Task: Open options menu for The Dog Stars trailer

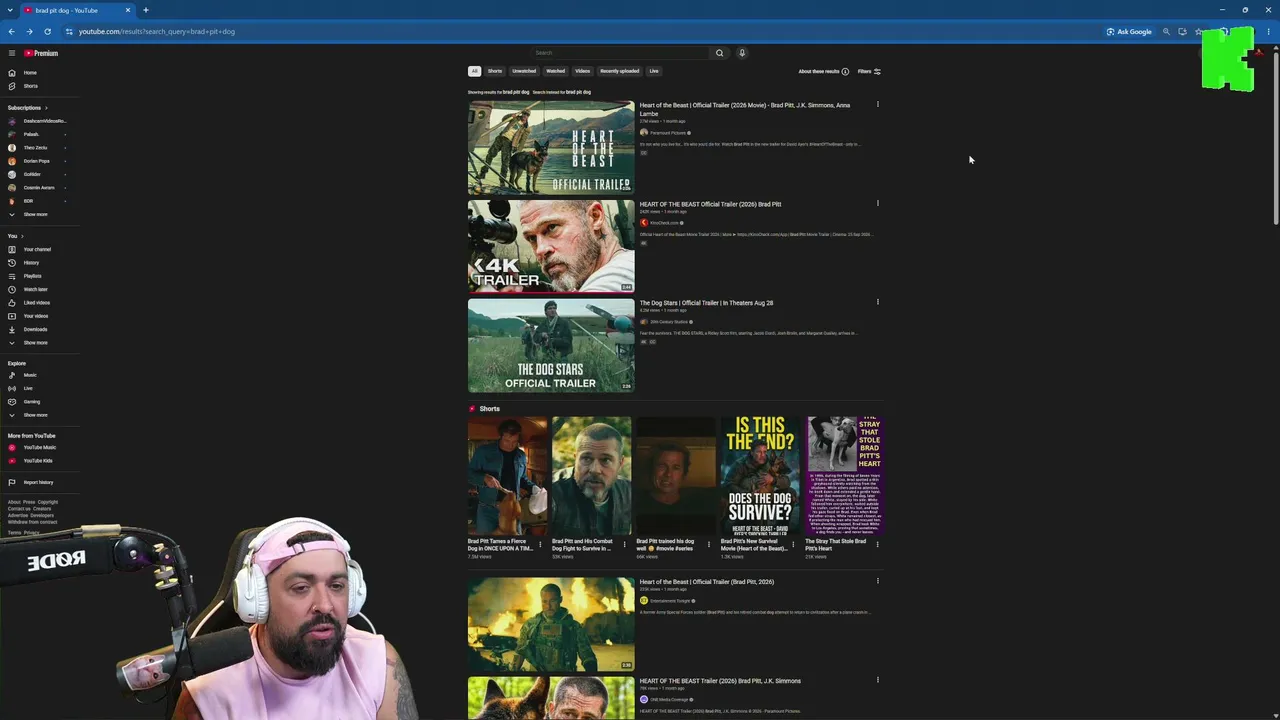Action: click(x=878, y=302)
